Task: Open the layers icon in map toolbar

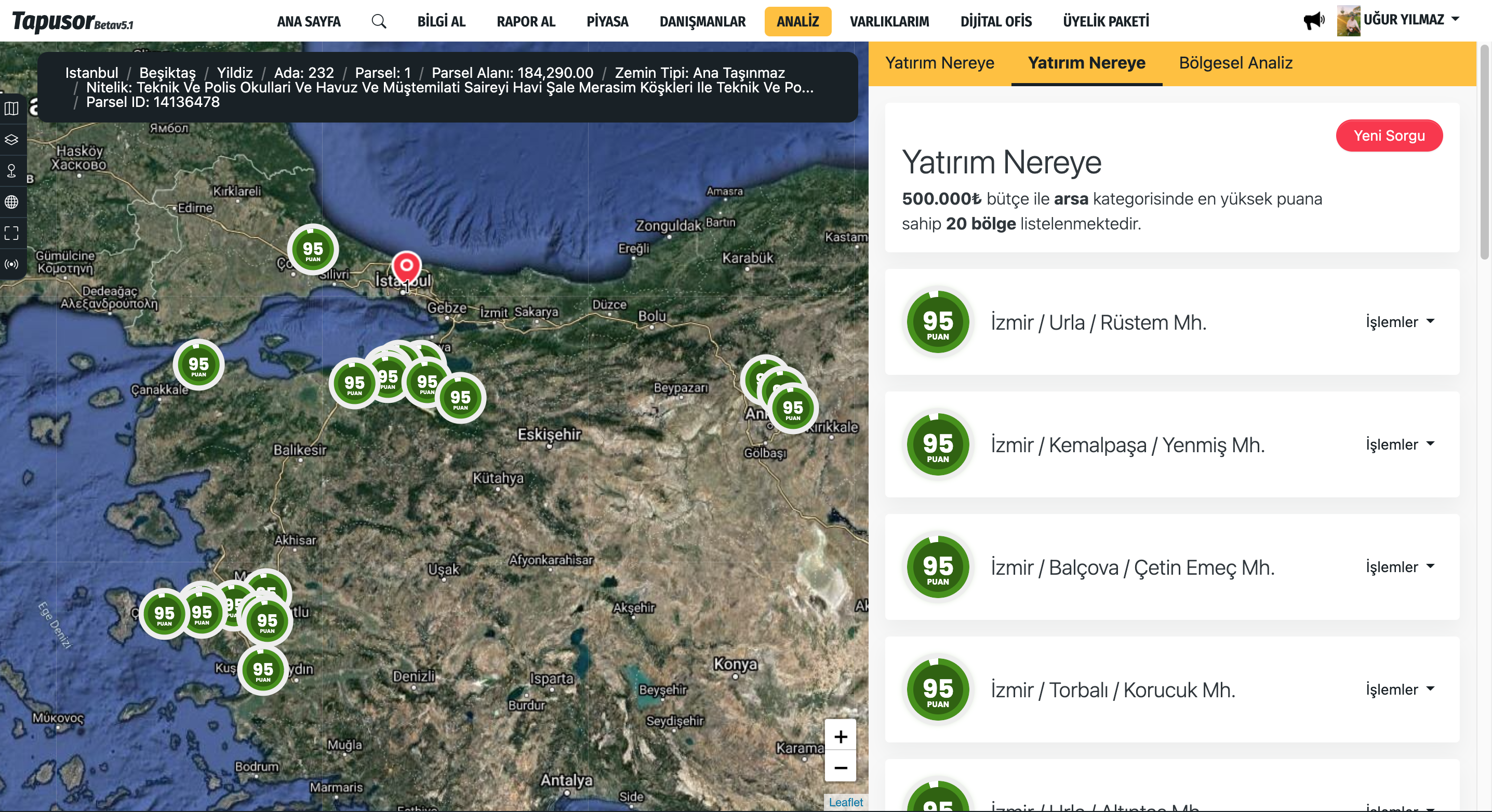Action: (11, 140)
